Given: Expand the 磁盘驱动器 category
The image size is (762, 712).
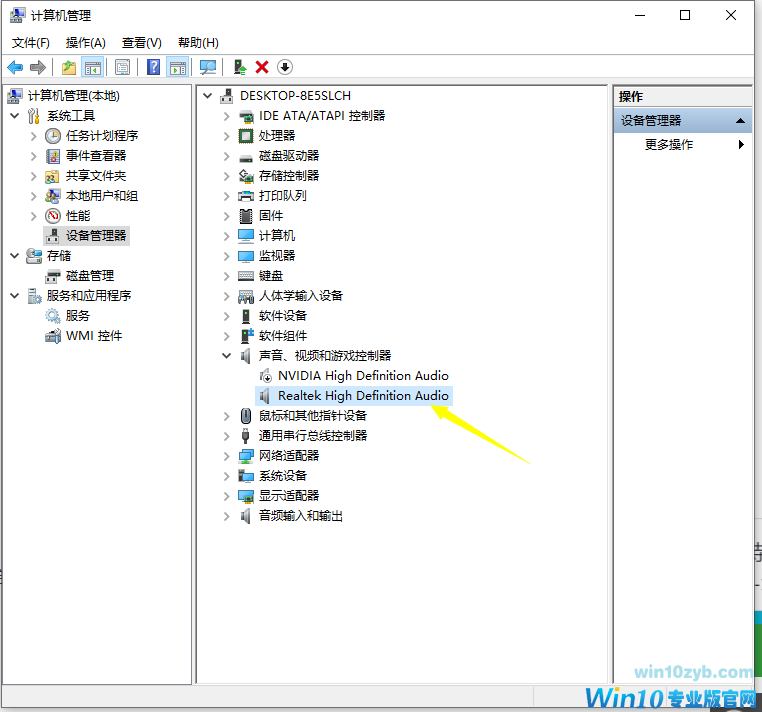Looking at the screenshot, I should tap(226, 156).
